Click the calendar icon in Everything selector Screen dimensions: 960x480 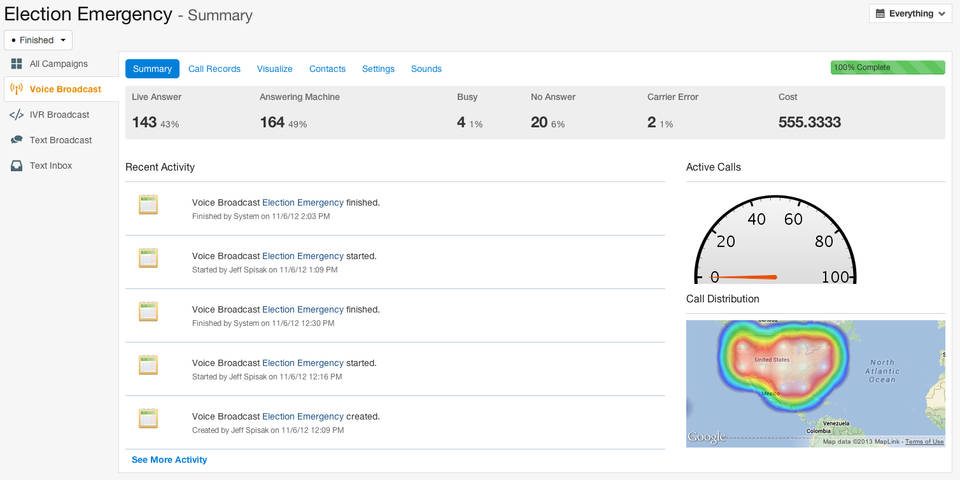880,14
